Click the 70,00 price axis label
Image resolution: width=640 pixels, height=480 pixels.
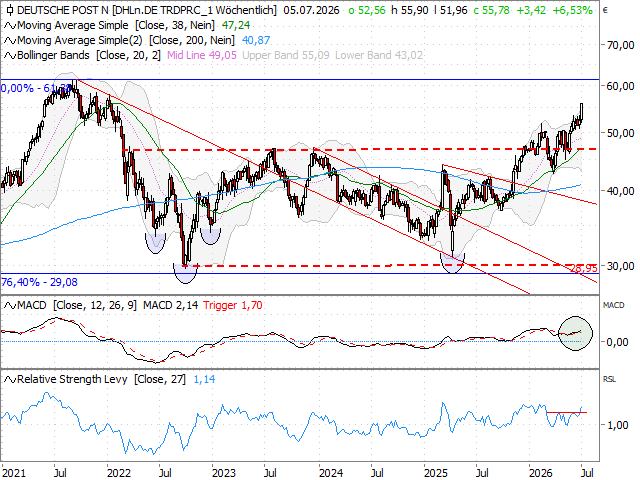click(x=620, y=45)
